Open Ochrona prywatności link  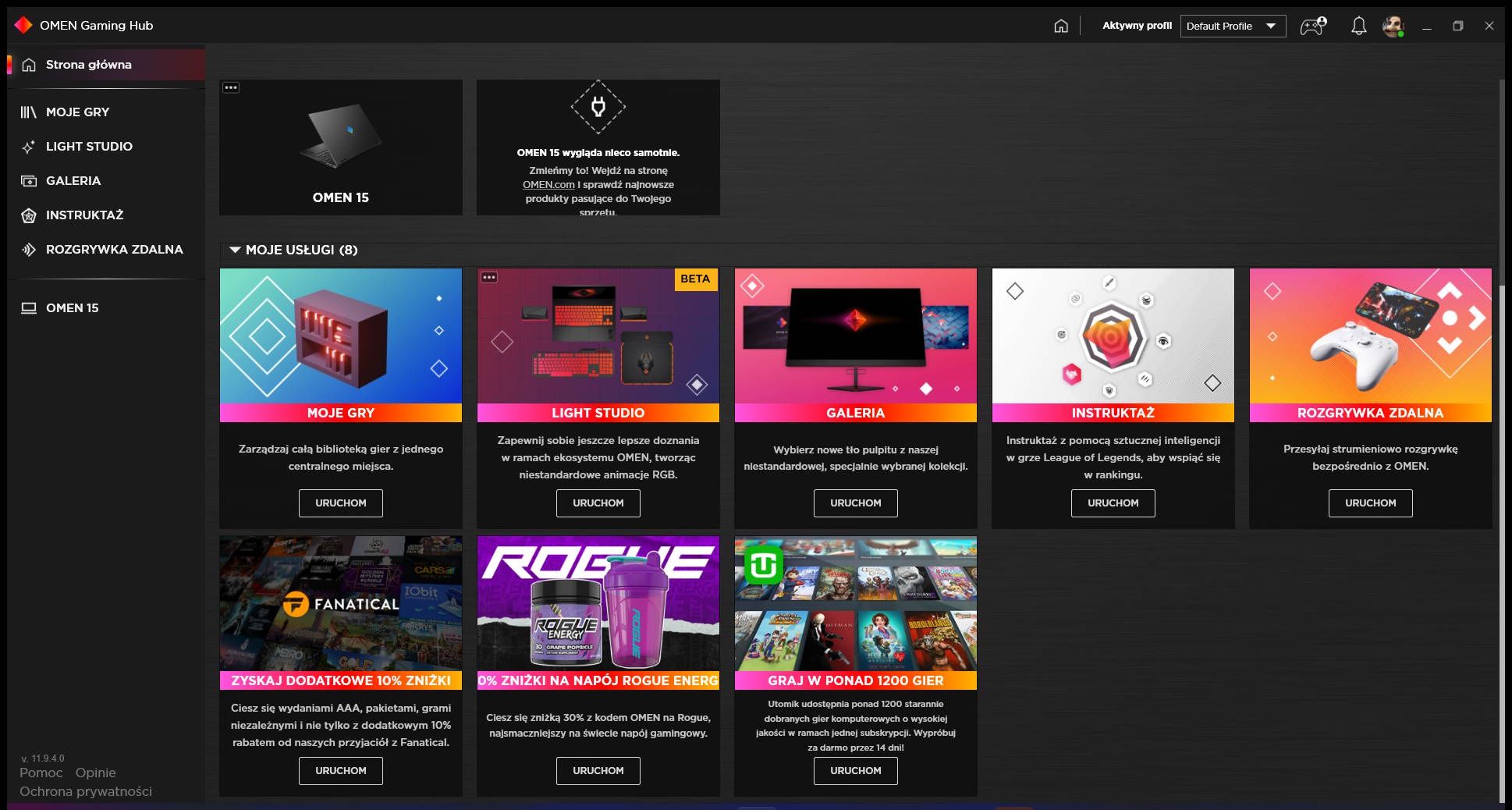pyautogui.click(x=86, y=791)
